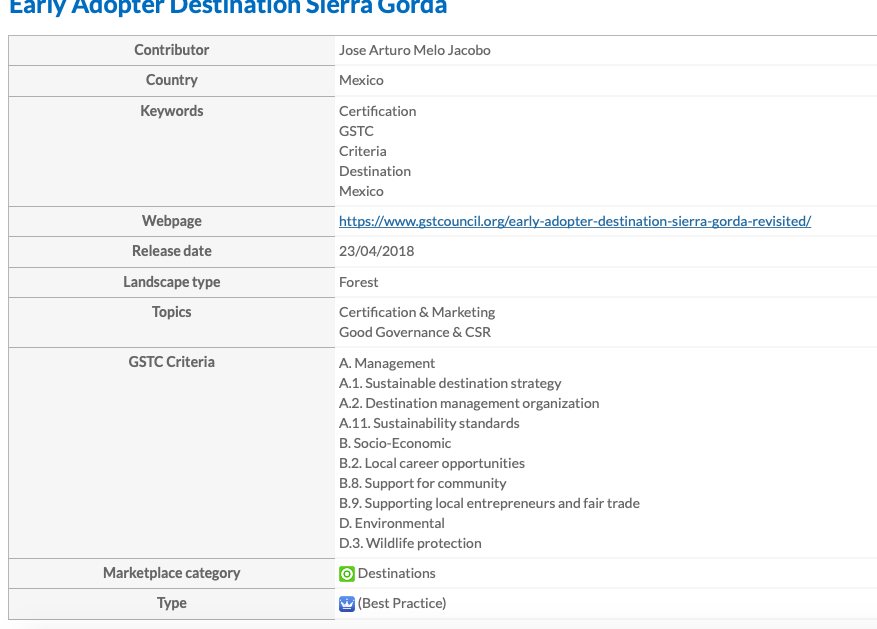Viewport: 877px width, 629px height.
Task: Select the Destinations marketplace category text
Action: pos(397,574)
